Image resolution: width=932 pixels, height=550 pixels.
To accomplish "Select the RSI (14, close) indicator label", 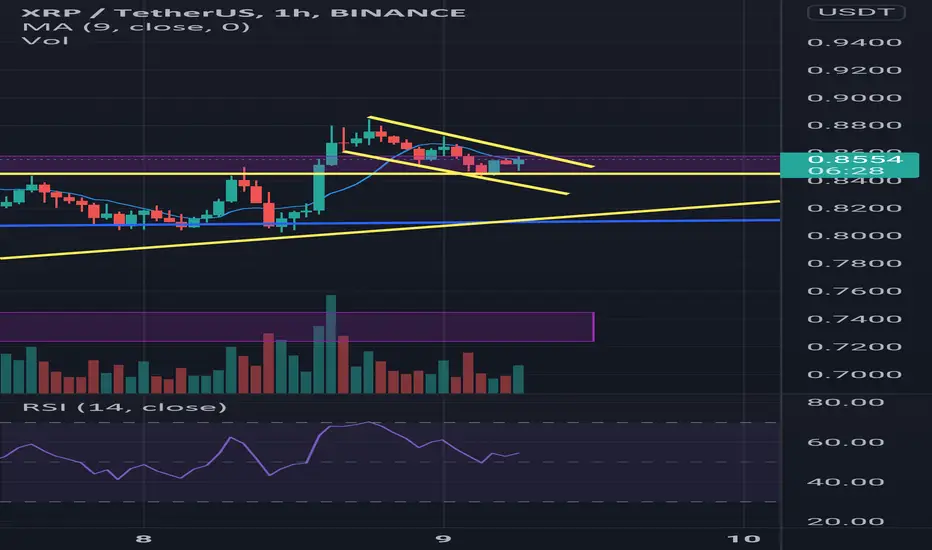I will [x=125, y=407].
